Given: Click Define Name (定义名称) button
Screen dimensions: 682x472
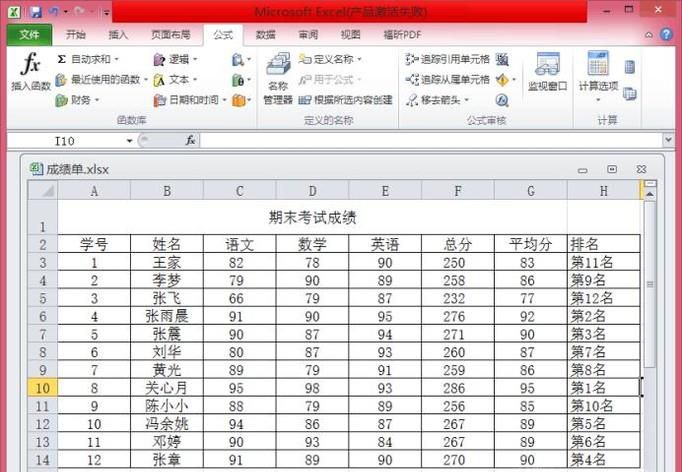Looking at the screenshot, I should pyautogui.click(x=330, y=60).
